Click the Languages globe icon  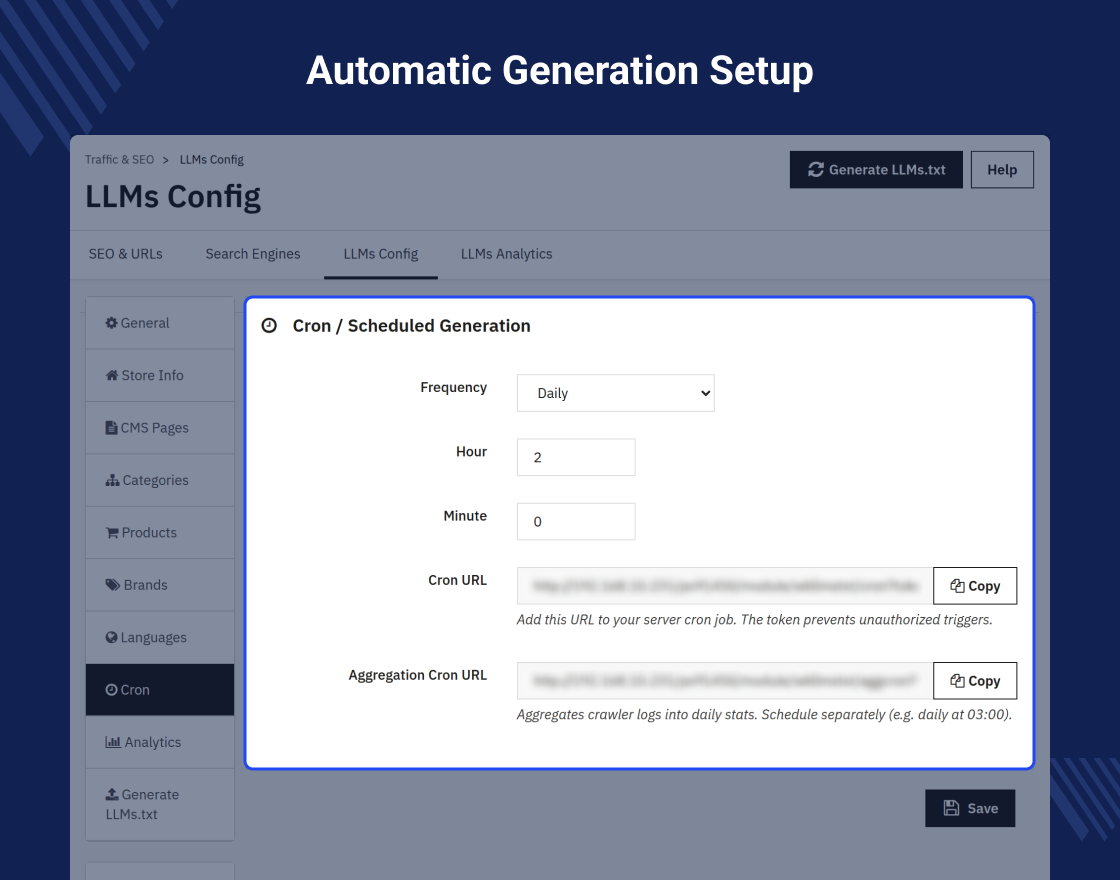point(111,637)
